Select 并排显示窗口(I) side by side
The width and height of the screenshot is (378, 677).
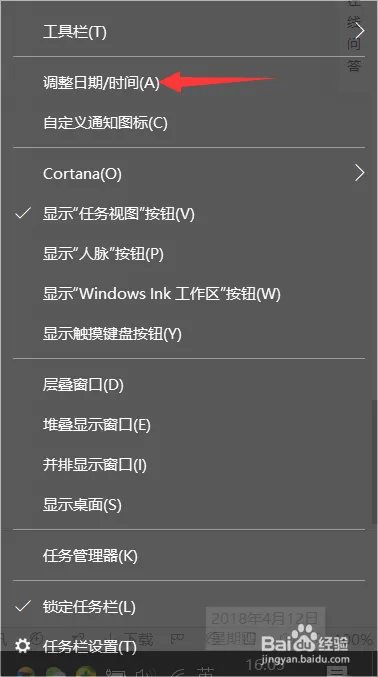(x=95, y=465)
